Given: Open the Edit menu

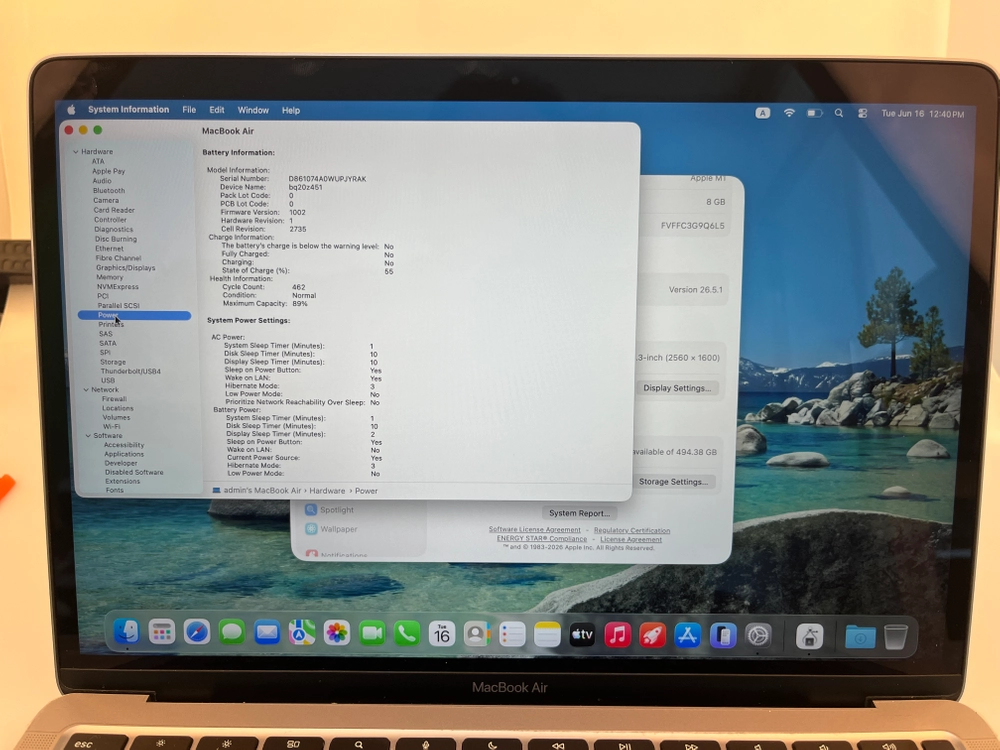Looking at the screenshot, I should [x=217, y=110].
